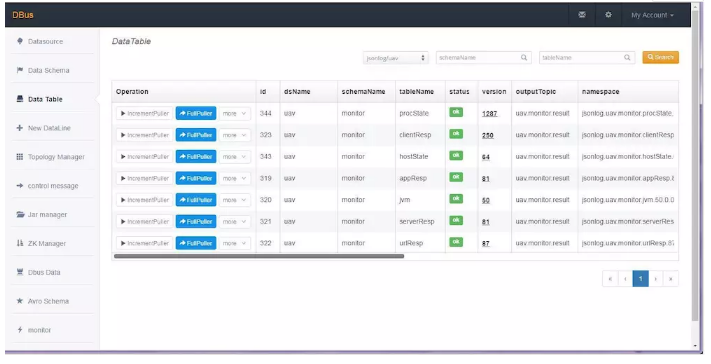Go to last page with double-right arrow
This screenshot has height=364, width=711.
coord(671,279)
